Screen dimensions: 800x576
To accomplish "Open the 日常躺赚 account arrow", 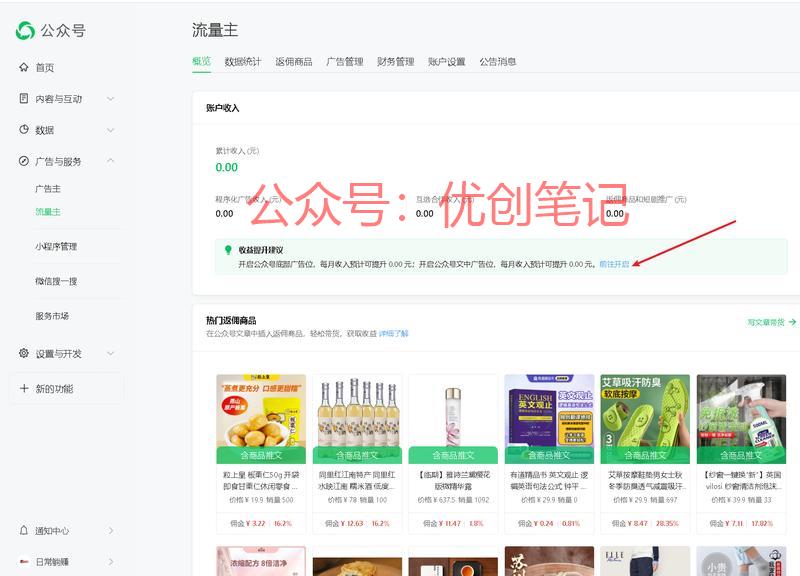I will point(111,562).
